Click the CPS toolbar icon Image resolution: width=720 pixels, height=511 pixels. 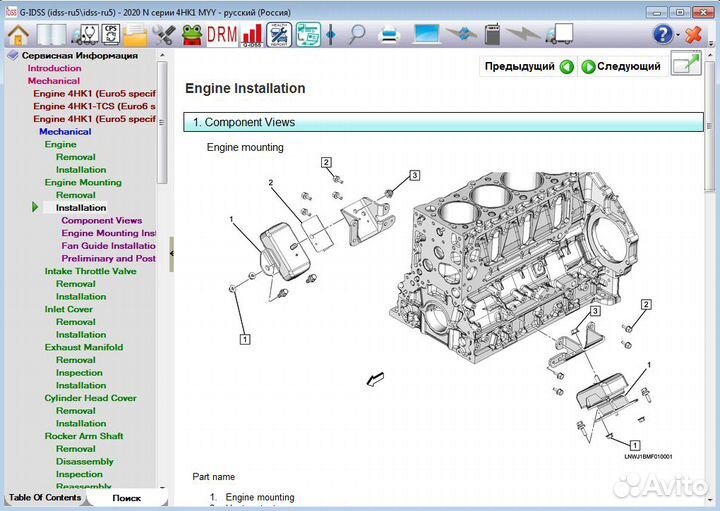111,34
